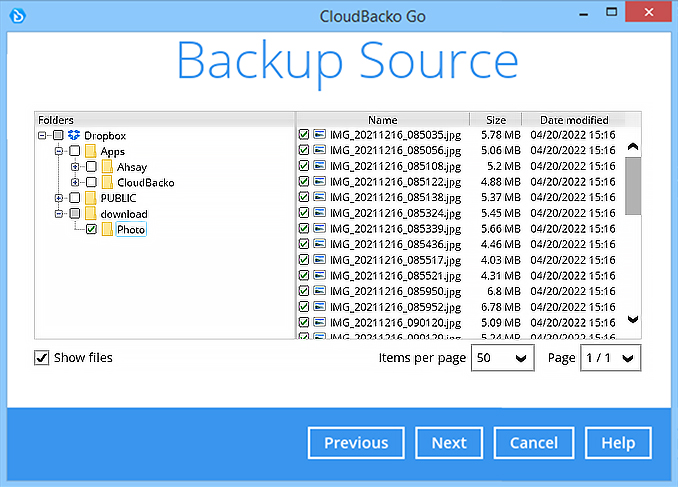Click image icon of IMG_20211216_090120.jpg
Screen dimensions: 678x487
click(320, 322)
